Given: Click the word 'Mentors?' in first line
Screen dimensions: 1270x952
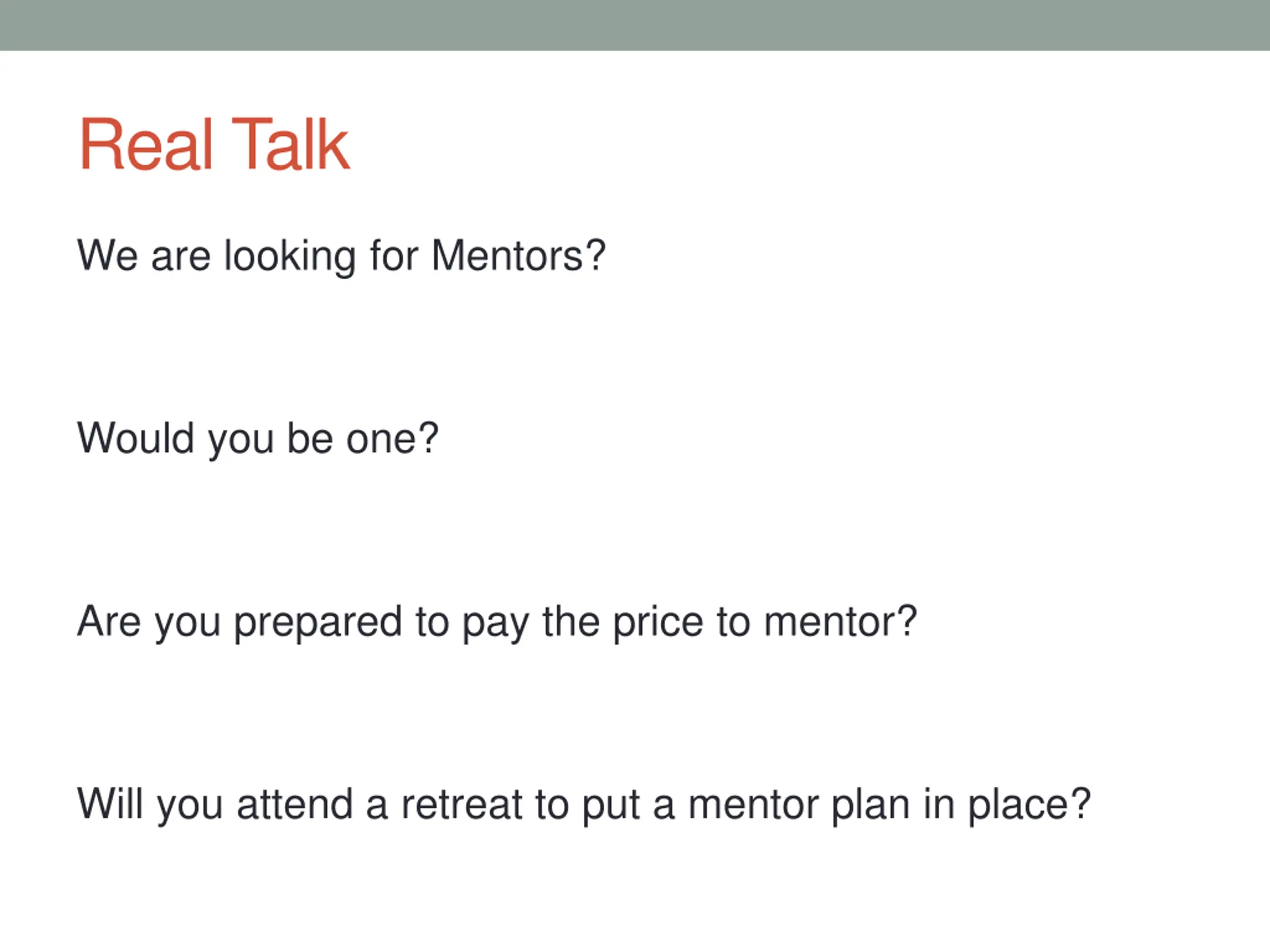Looking at the screenshot, I should pos(518,256).
